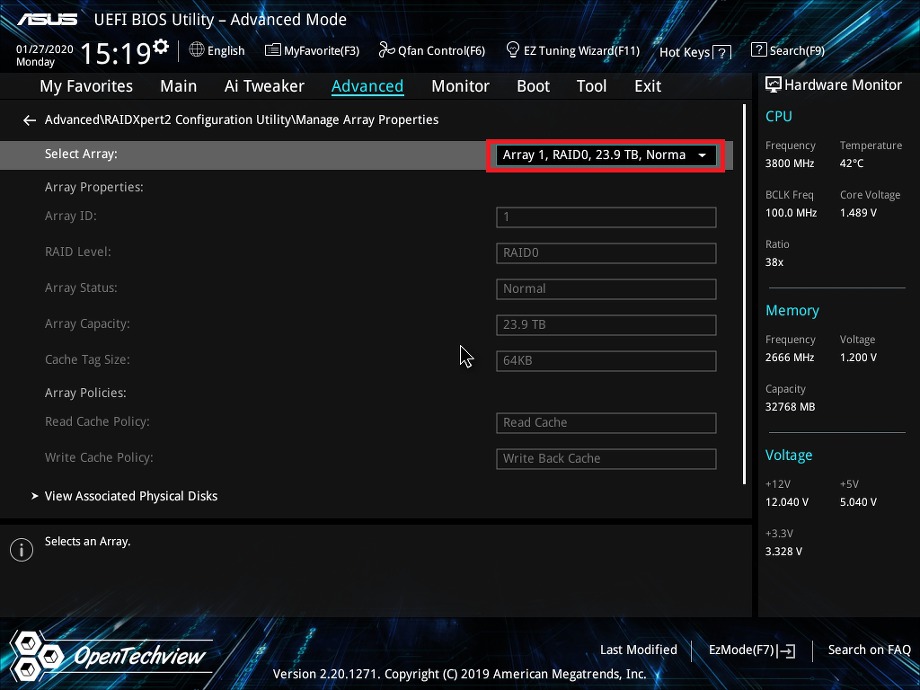Click the Hardware Monitor screen icon
The image size is (920, 690).
coord(773,85)
